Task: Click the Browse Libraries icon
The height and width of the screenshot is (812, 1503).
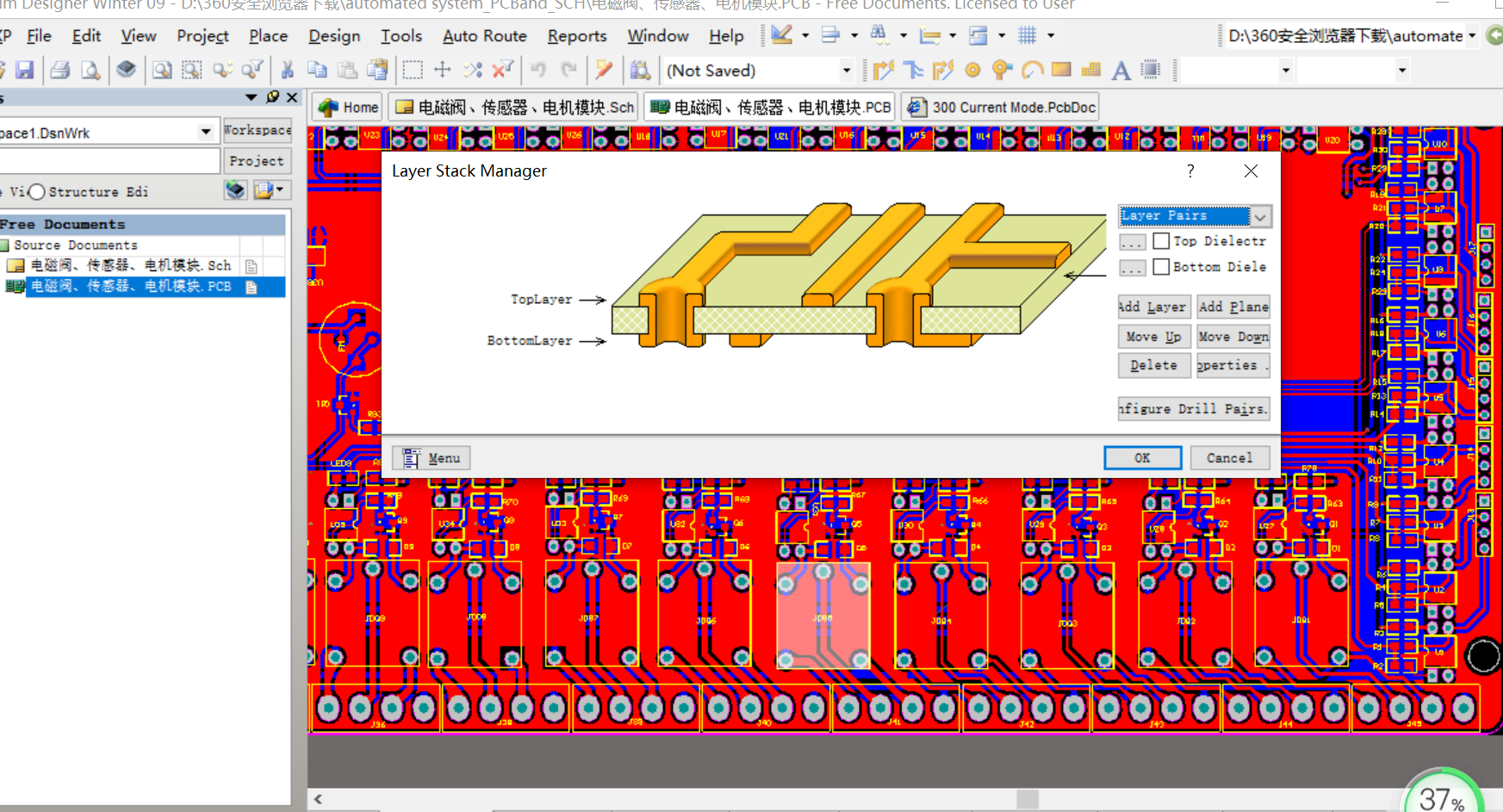Action: coord(640,70)
